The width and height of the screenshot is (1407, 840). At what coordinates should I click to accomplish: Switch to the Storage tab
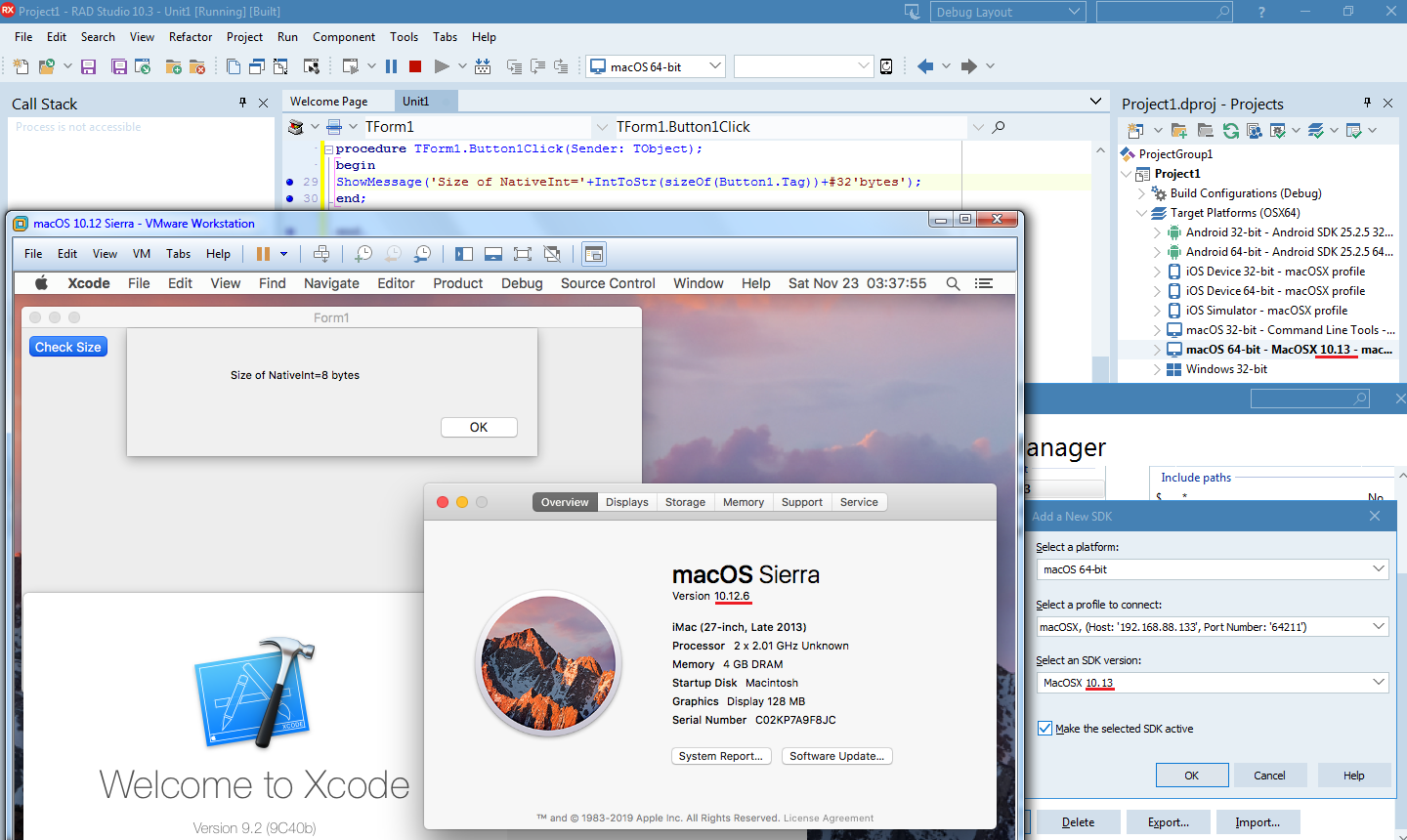pyautogui.click(x=685, y=502)
